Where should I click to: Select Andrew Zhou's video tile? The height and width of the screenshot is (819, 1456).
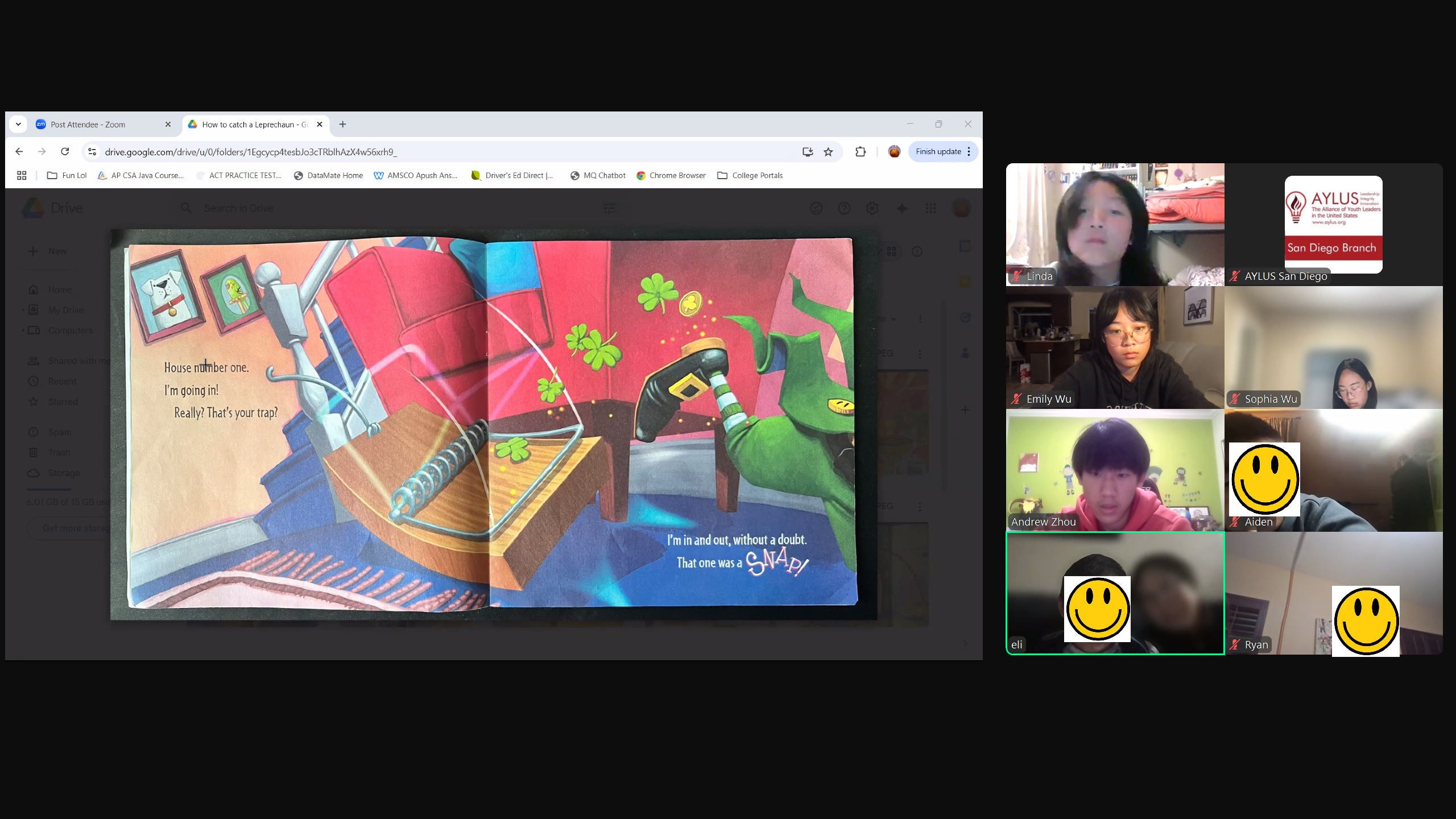[x=1115, y=470]
